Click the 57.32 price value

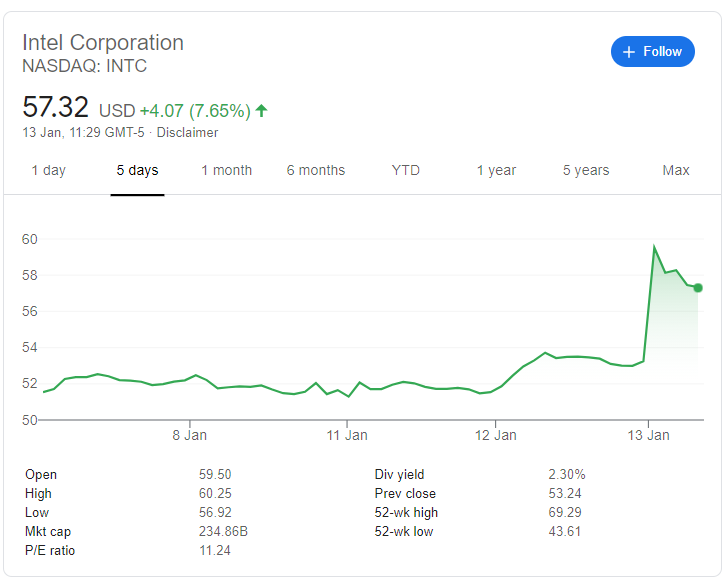coord(55,107)
